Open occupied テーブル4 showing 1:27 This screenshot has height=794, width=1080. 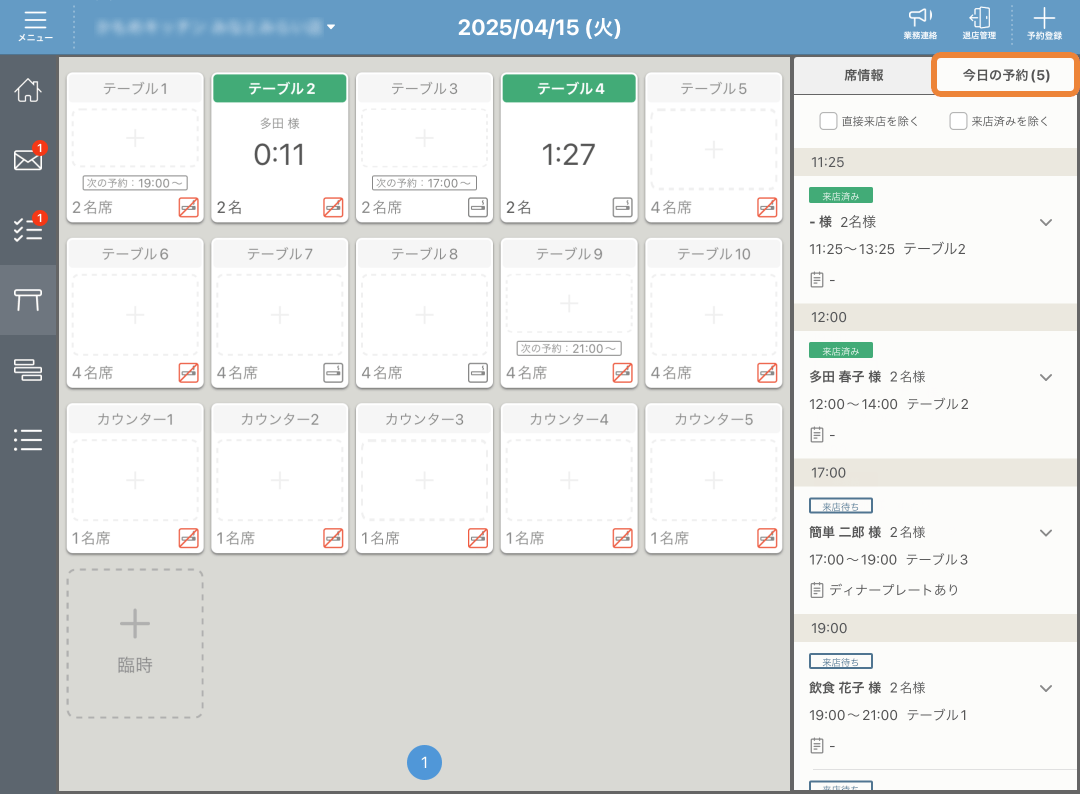pyautogui.click(x=569, y=147)
